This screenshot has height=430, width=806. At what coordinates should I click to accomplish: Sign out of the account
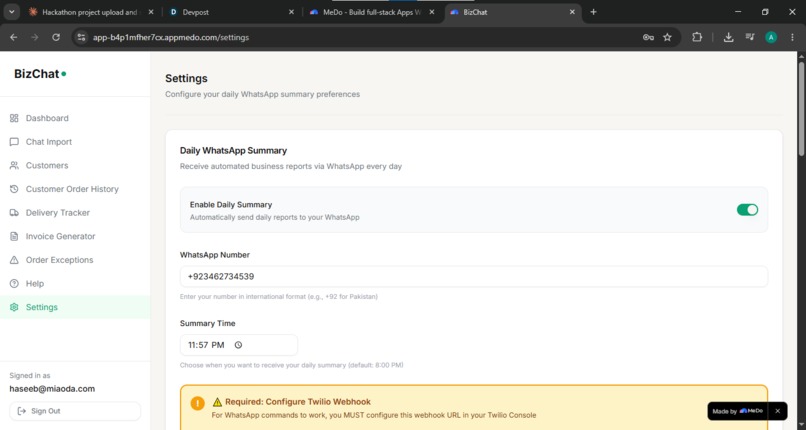click(75, 411)
